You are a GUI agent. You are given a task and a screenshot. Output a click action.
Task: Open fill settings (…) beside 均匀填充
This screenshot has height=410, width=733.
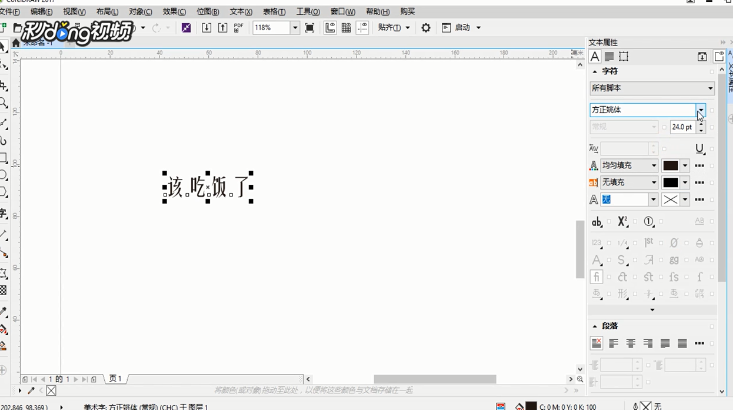point(699,165)
